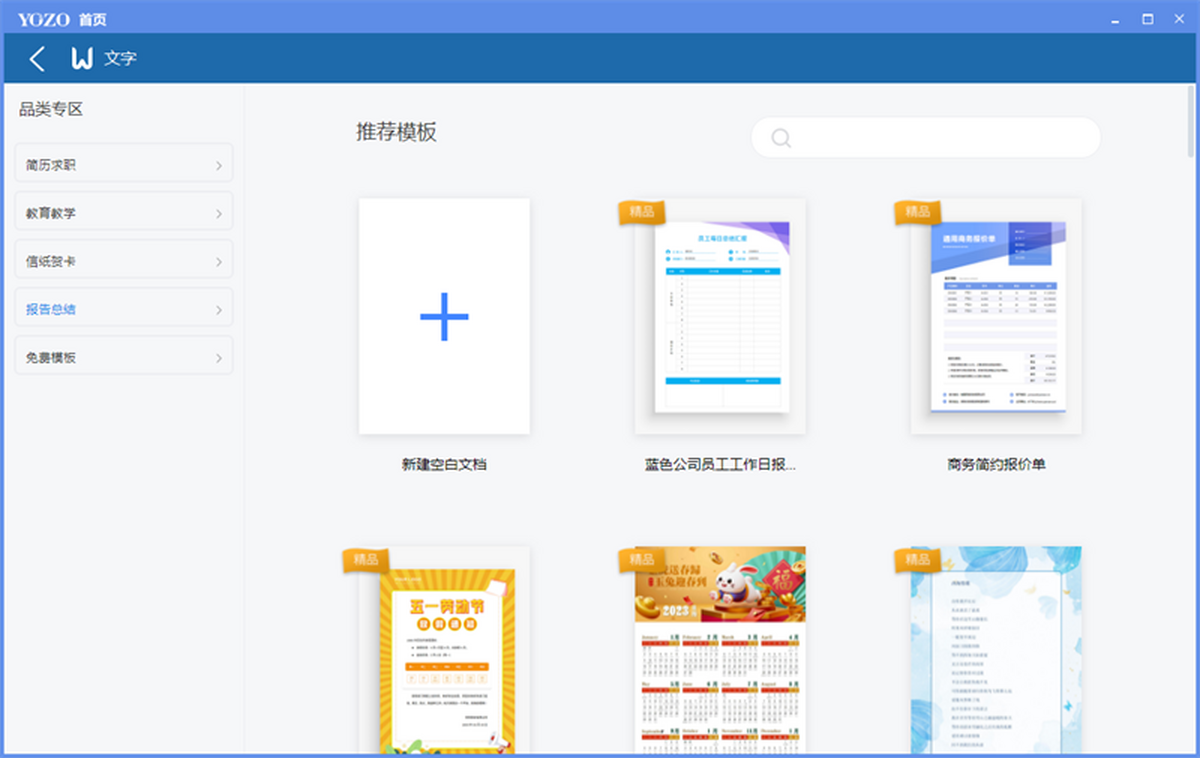This screenshot has height=758, width=1200.
Task: Click the search magnifier icon
Action: (781, 138)
